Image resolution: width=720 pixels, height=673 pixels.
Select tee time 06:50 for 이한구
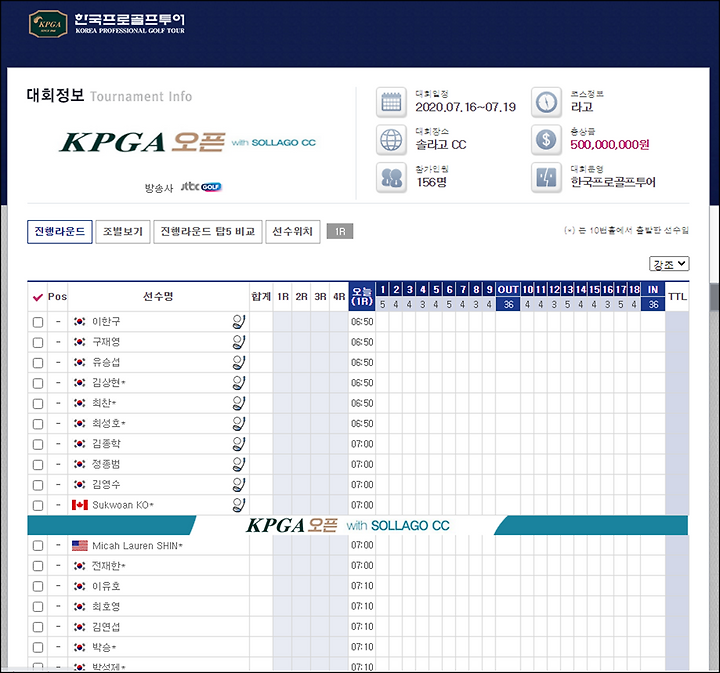click(x=362, y=322)
